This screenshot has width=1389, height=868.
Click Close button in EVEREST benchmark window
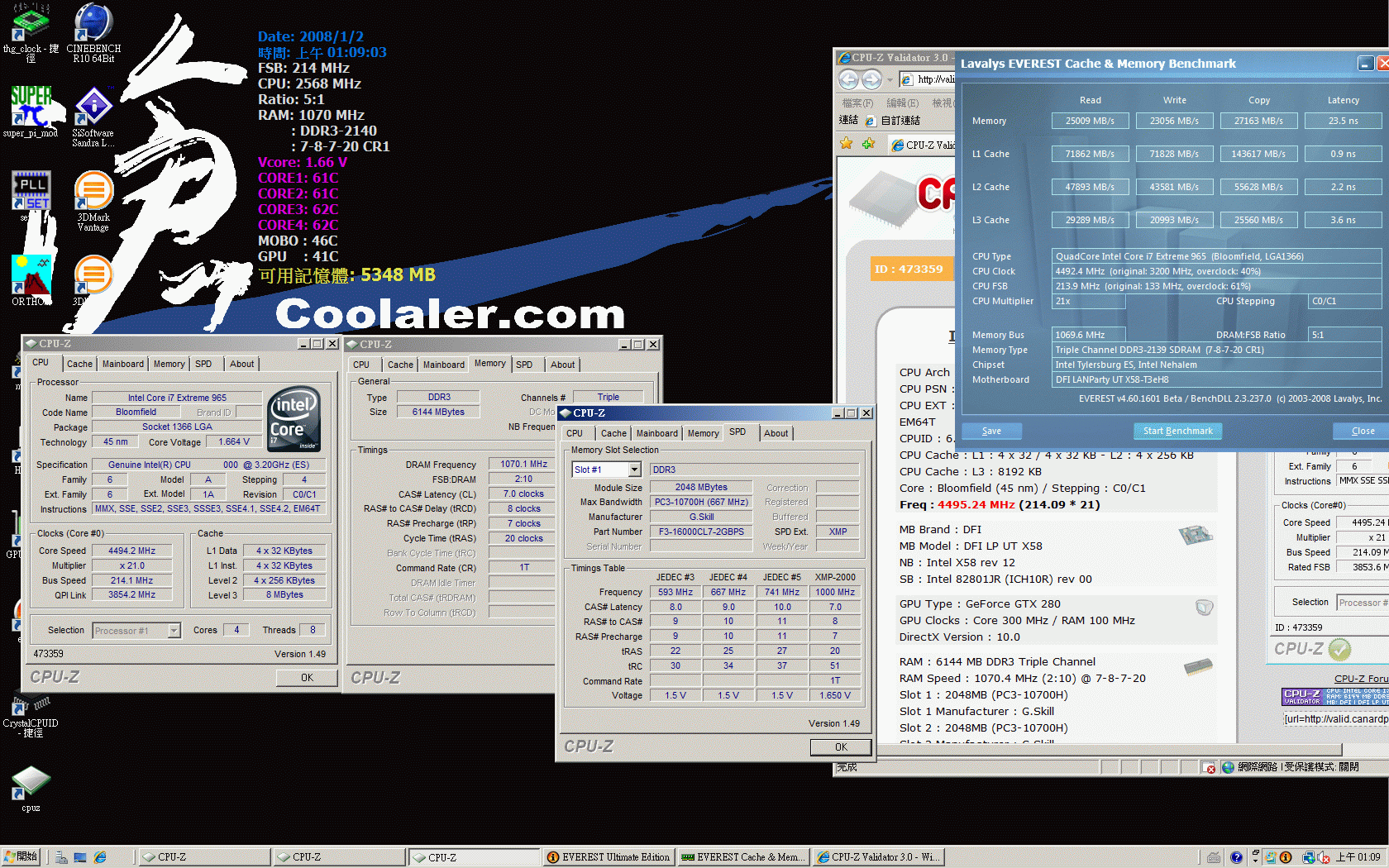pos(1363,431)
